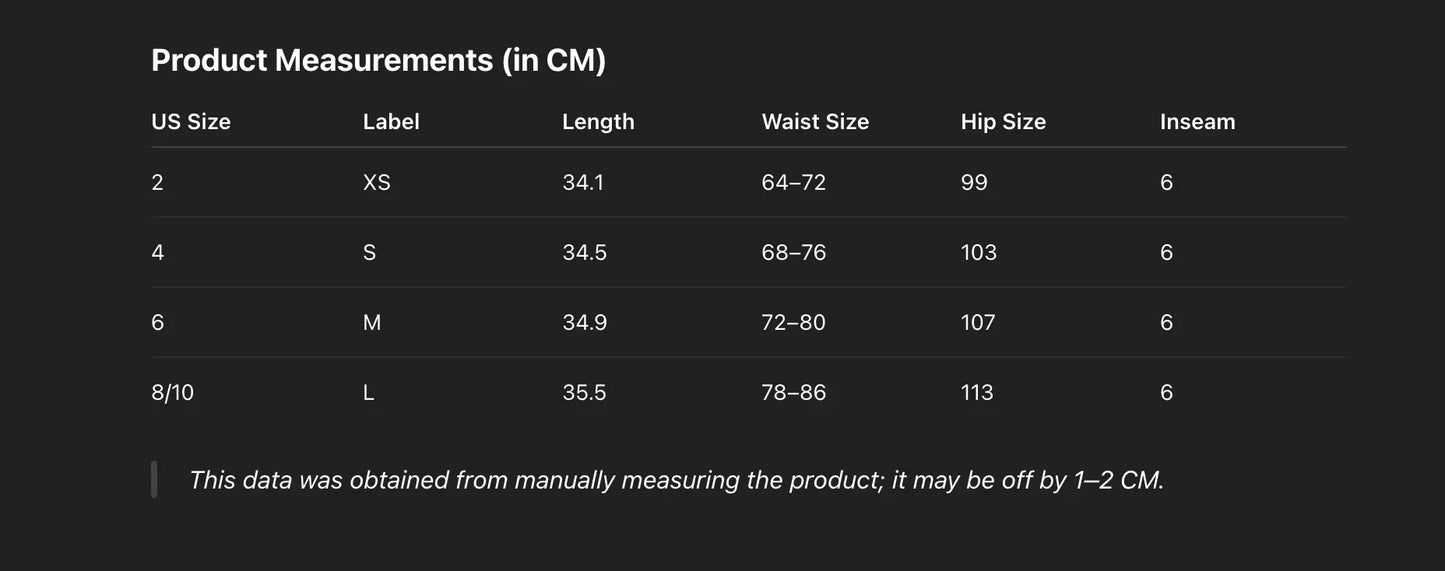
Task: Click the manual measurement disclaimer note
Action: click(676, 480)
